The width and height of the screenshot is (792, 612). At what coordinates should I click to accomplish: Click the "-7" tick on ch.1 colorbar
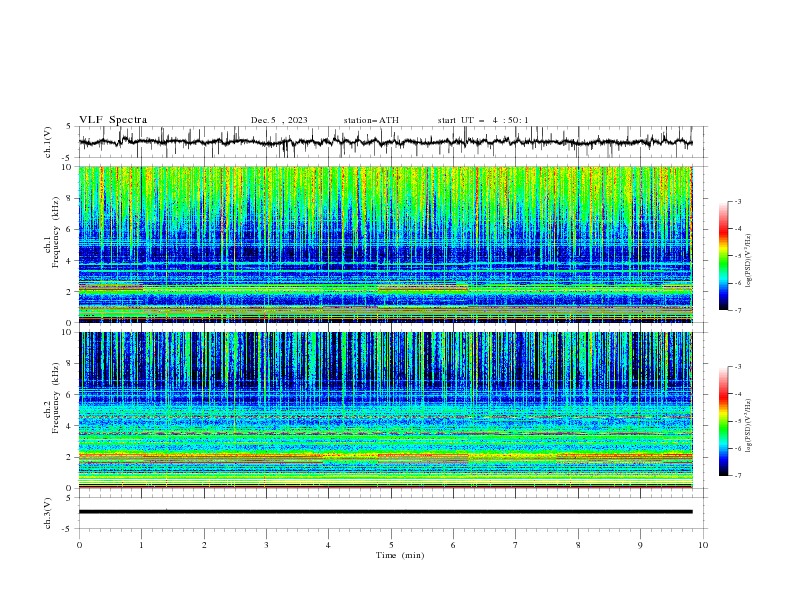coord(737,310)
